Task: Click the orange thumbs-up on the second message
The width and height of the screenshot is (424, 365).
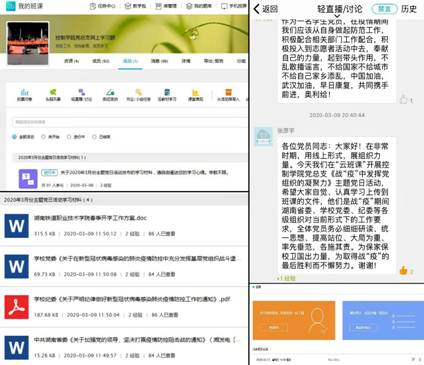Action: [x=404, y=270]
